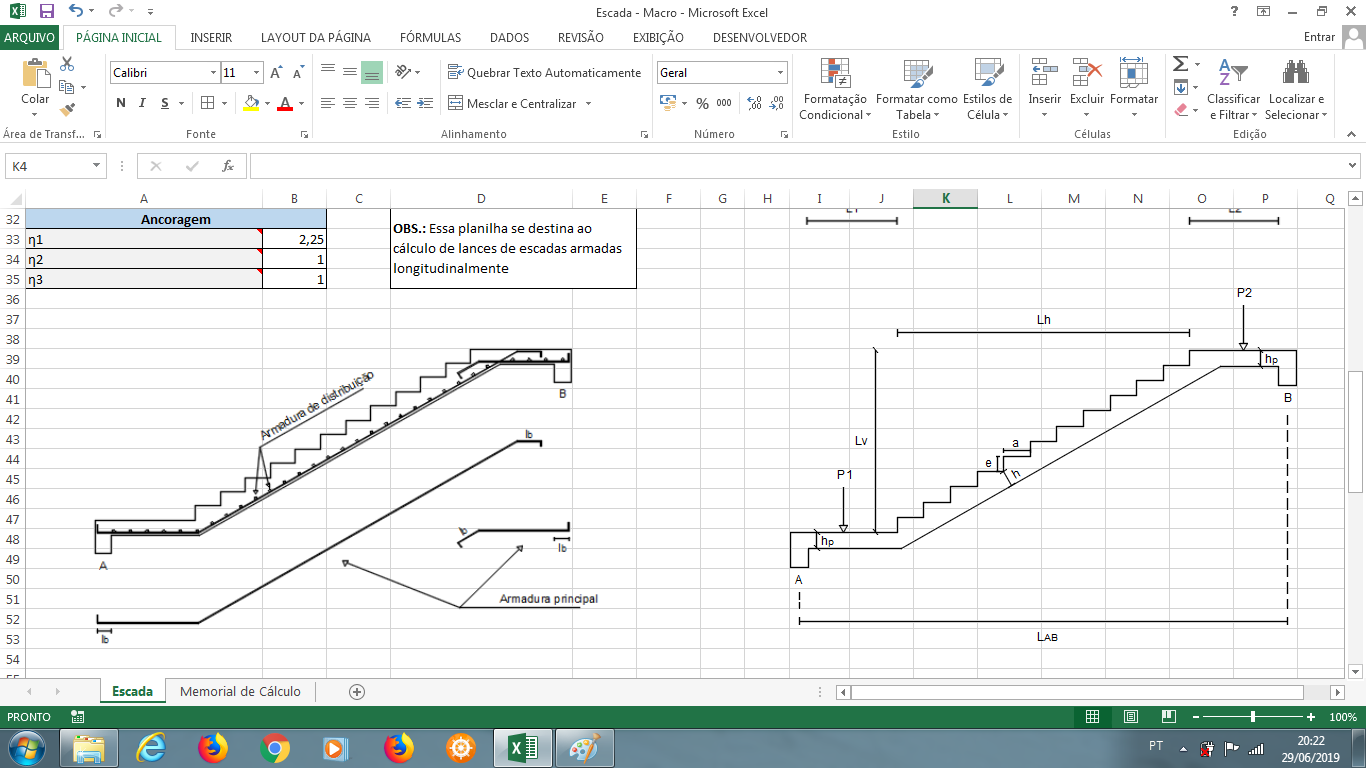Toggle bold formatting (N)
Screen dimensions: 1366x768
click(121, 103)
